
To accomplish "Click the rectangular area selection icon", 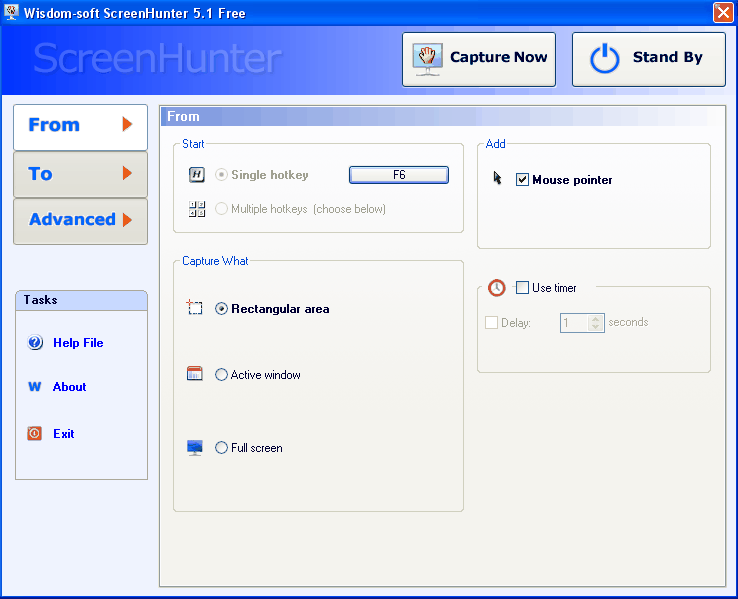I will [194, 307].
